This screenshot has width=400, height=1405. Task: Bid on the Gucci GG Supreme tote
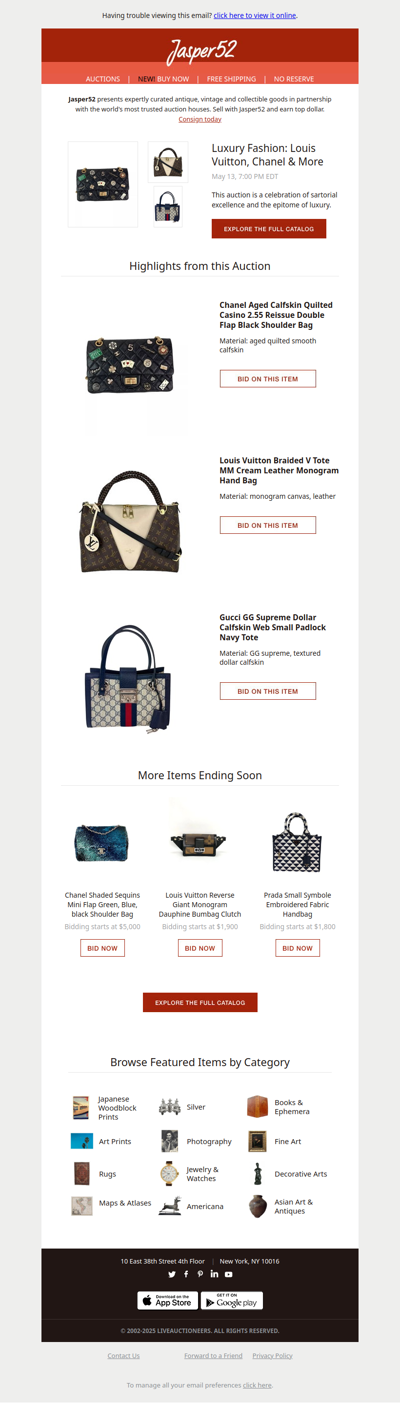coord(268,691)
